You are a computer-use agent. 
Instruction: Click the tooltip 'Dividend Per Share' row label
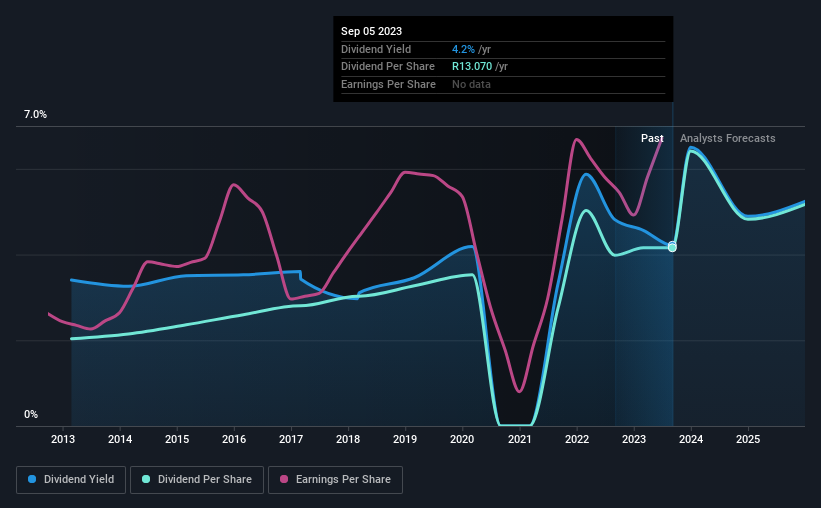[388, 67]
